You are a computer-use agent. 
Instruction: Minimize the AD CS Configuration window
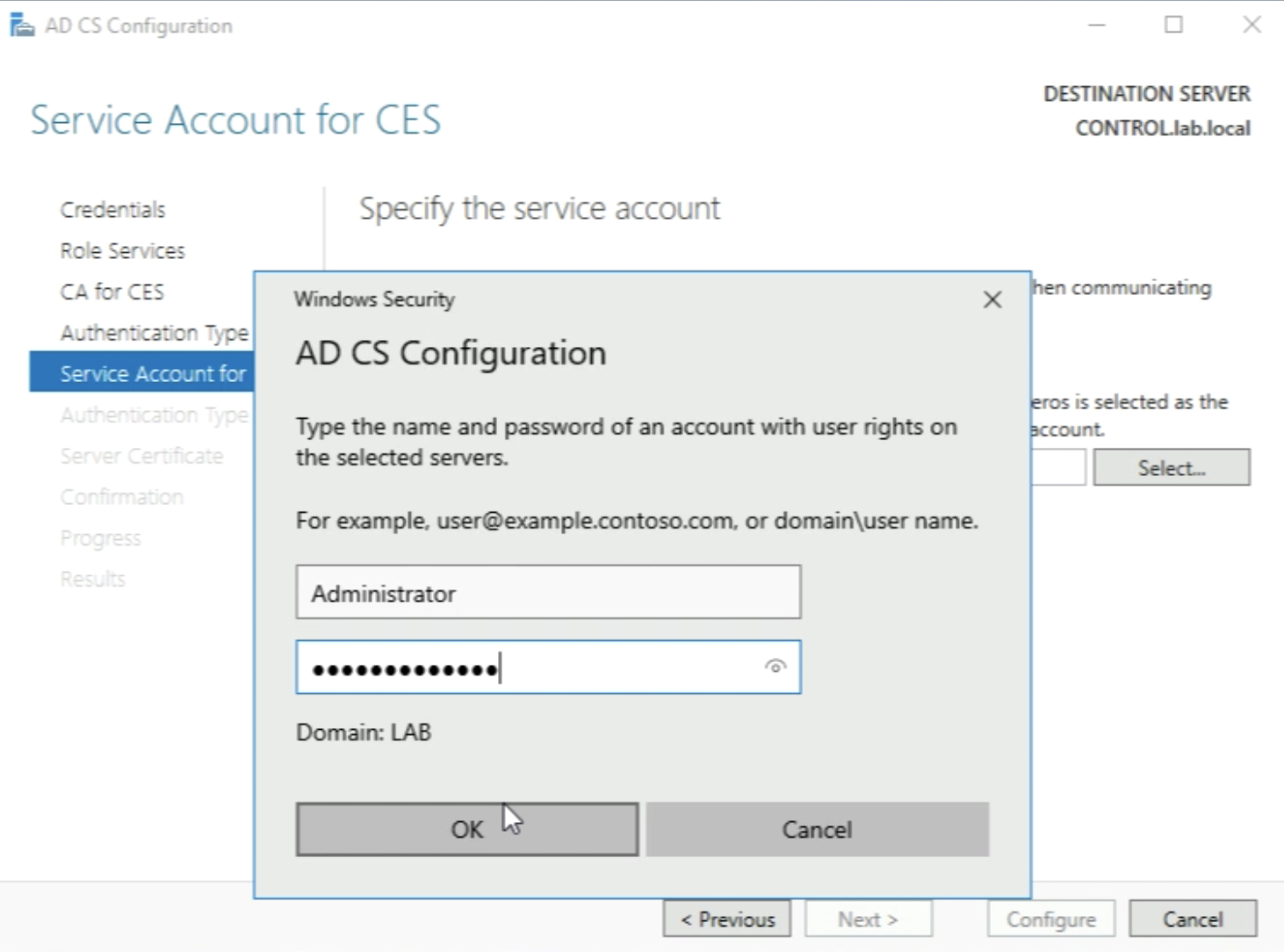pyautogui.click(x=1096, y=25)
